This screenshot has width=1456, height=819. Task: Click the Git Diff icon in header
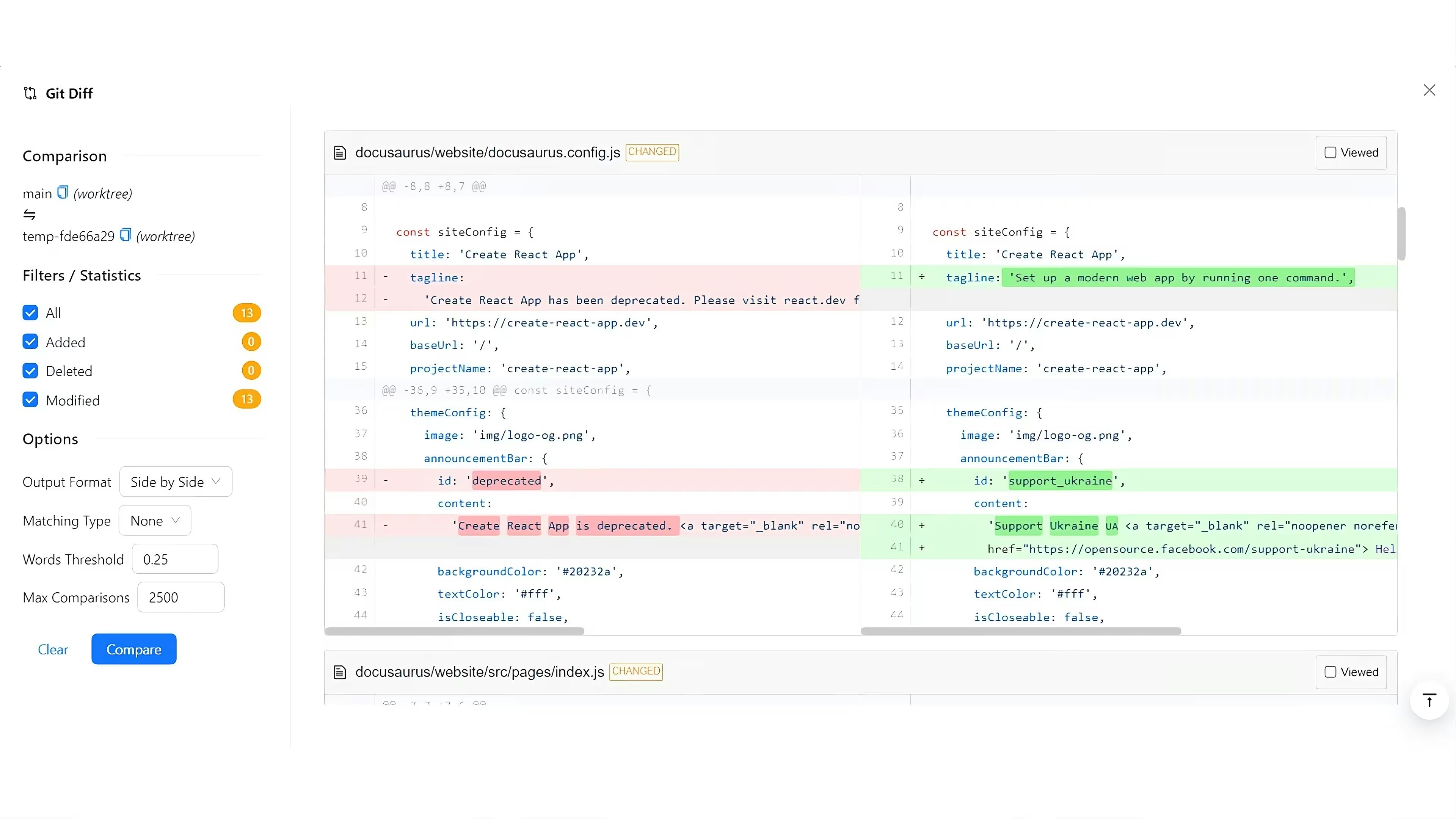coord(30,93)
